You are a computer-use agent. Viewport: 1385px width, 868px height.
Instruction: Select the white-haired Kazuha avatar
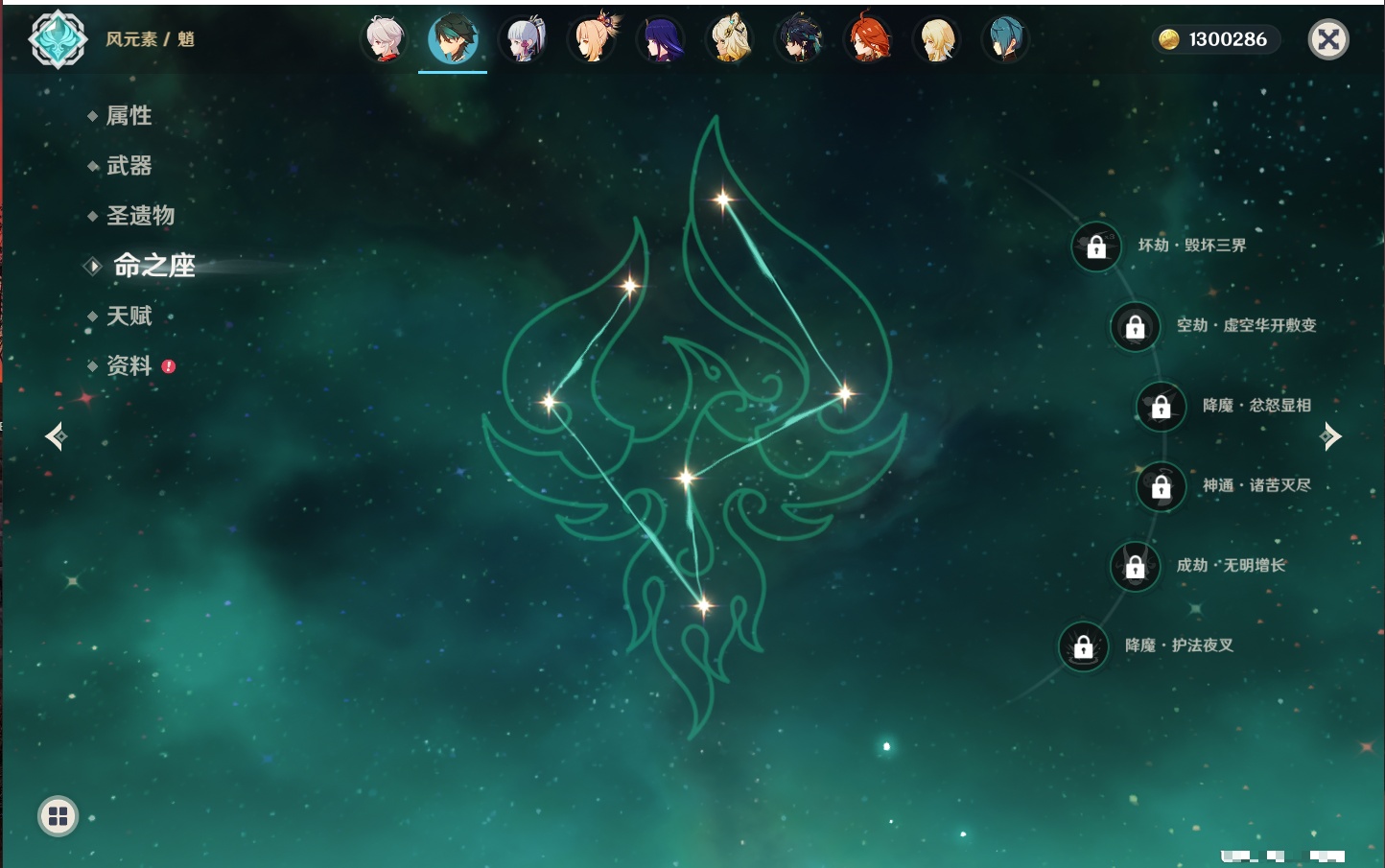384,40
